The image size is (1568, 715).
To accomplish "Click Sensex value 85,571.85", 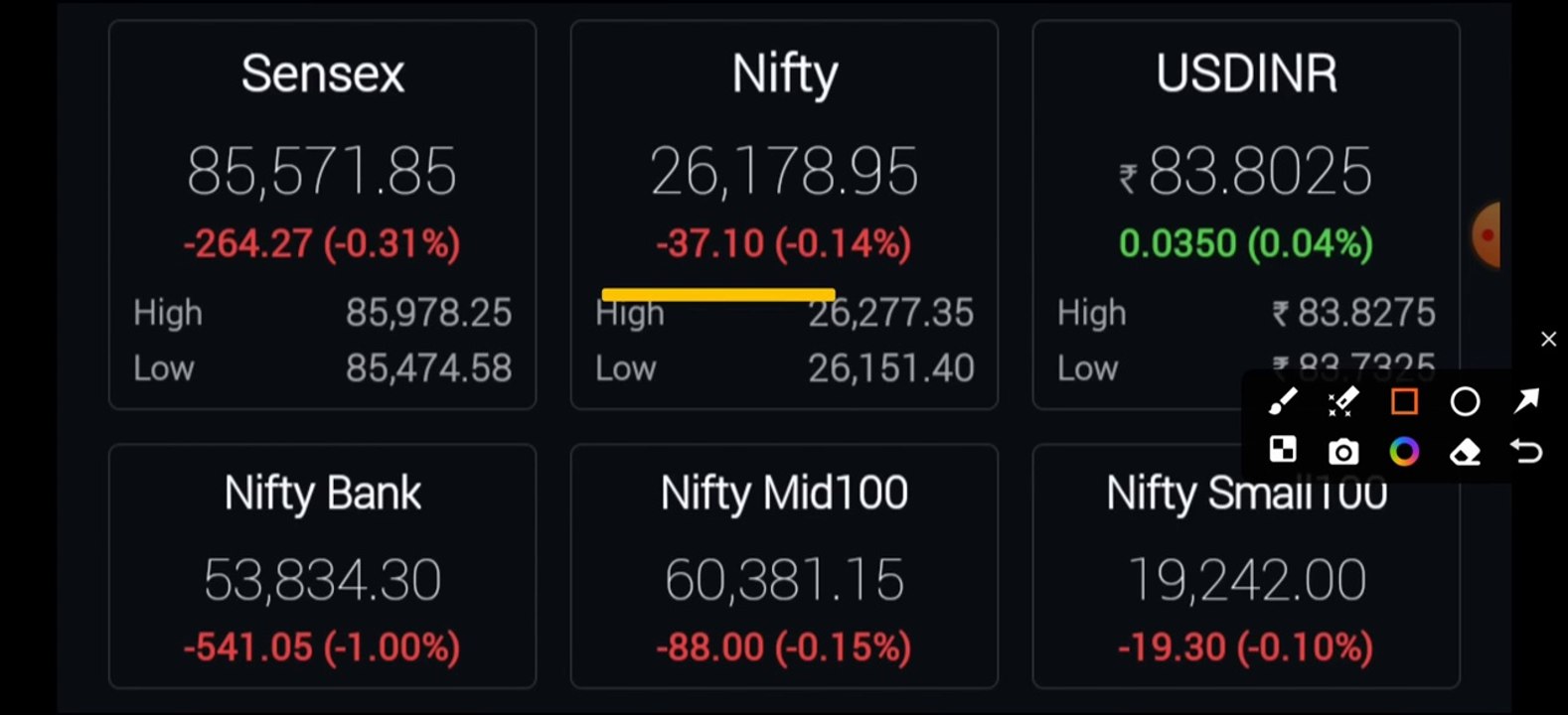I will click(x=322, y=172).
